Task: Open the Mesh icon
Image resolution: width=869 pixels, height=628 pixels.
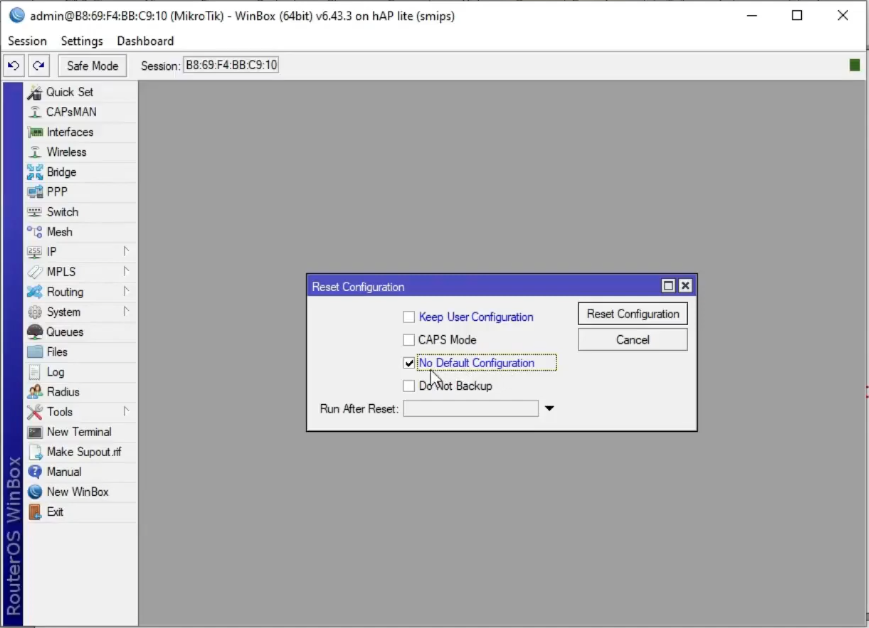Action: click(35, 232)
